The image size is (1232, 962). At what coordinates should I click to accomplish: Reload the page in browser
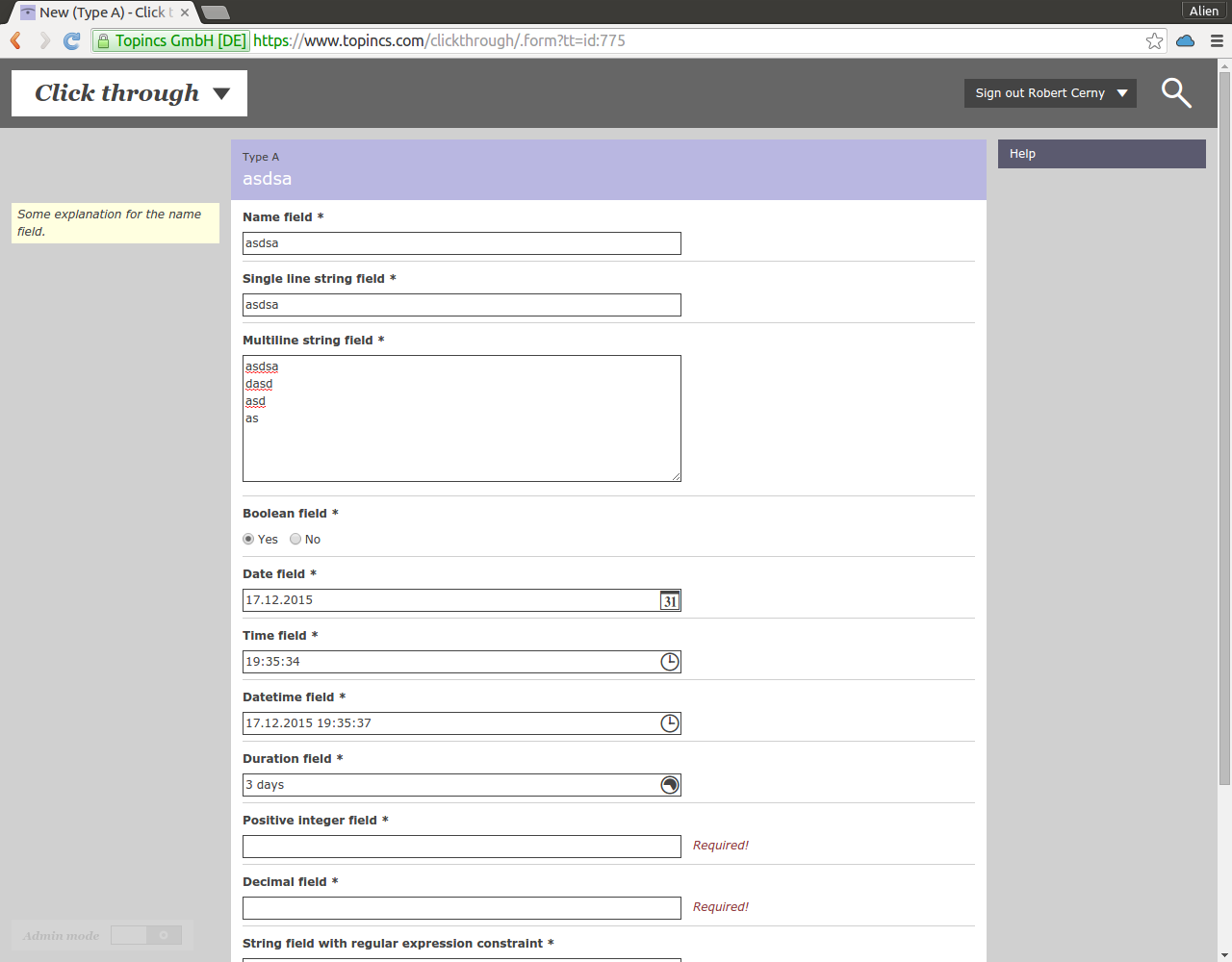(x=71, y=40)
